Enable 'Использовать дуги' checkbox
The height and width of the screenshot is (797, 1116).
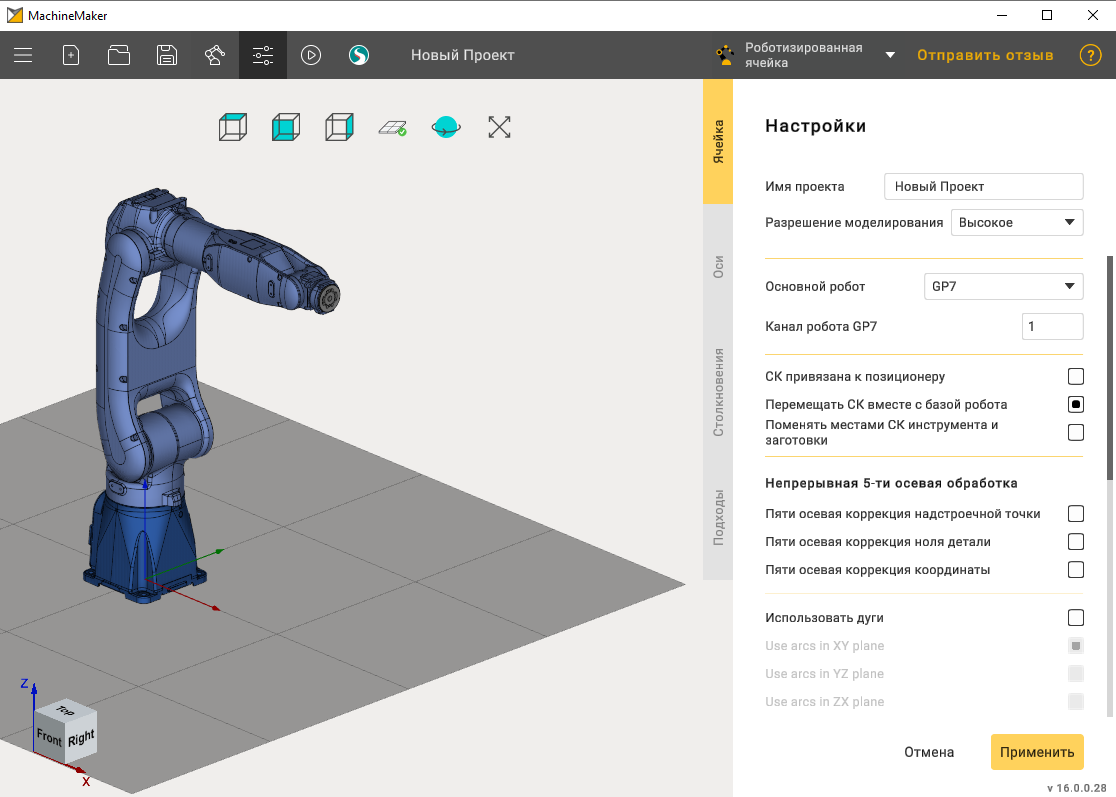pos(1076,618)
